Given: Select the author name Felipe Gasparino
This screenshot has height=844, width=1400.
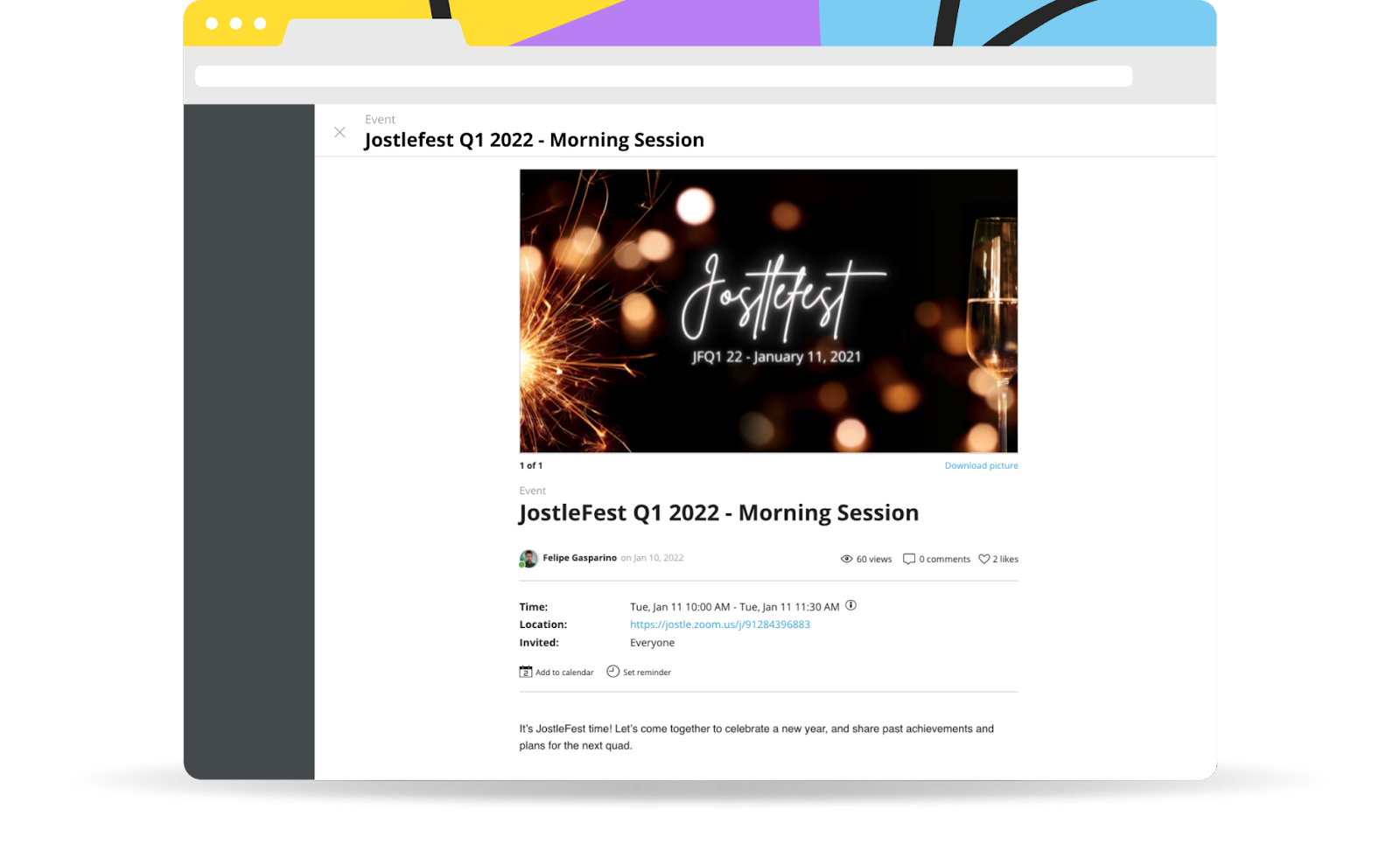Looking at the screenshot, I should (x=579, y=558).
